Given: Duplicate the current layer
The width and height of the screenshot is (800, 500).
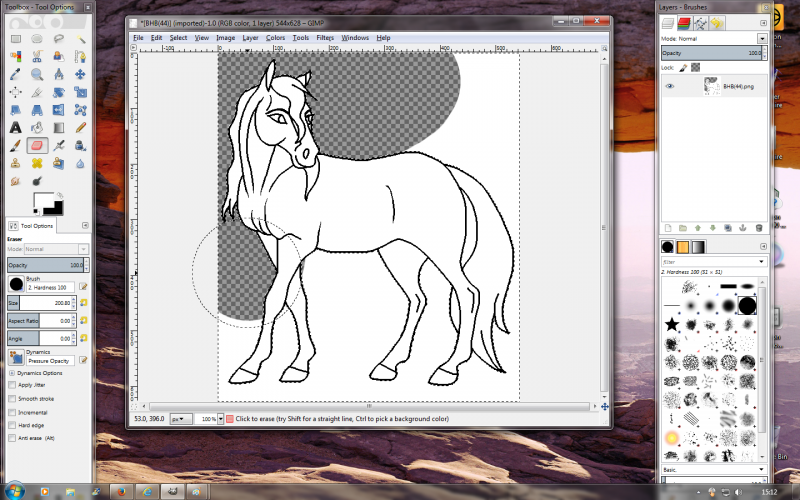Looking at the screenshot, I should (x=728, y=228).
